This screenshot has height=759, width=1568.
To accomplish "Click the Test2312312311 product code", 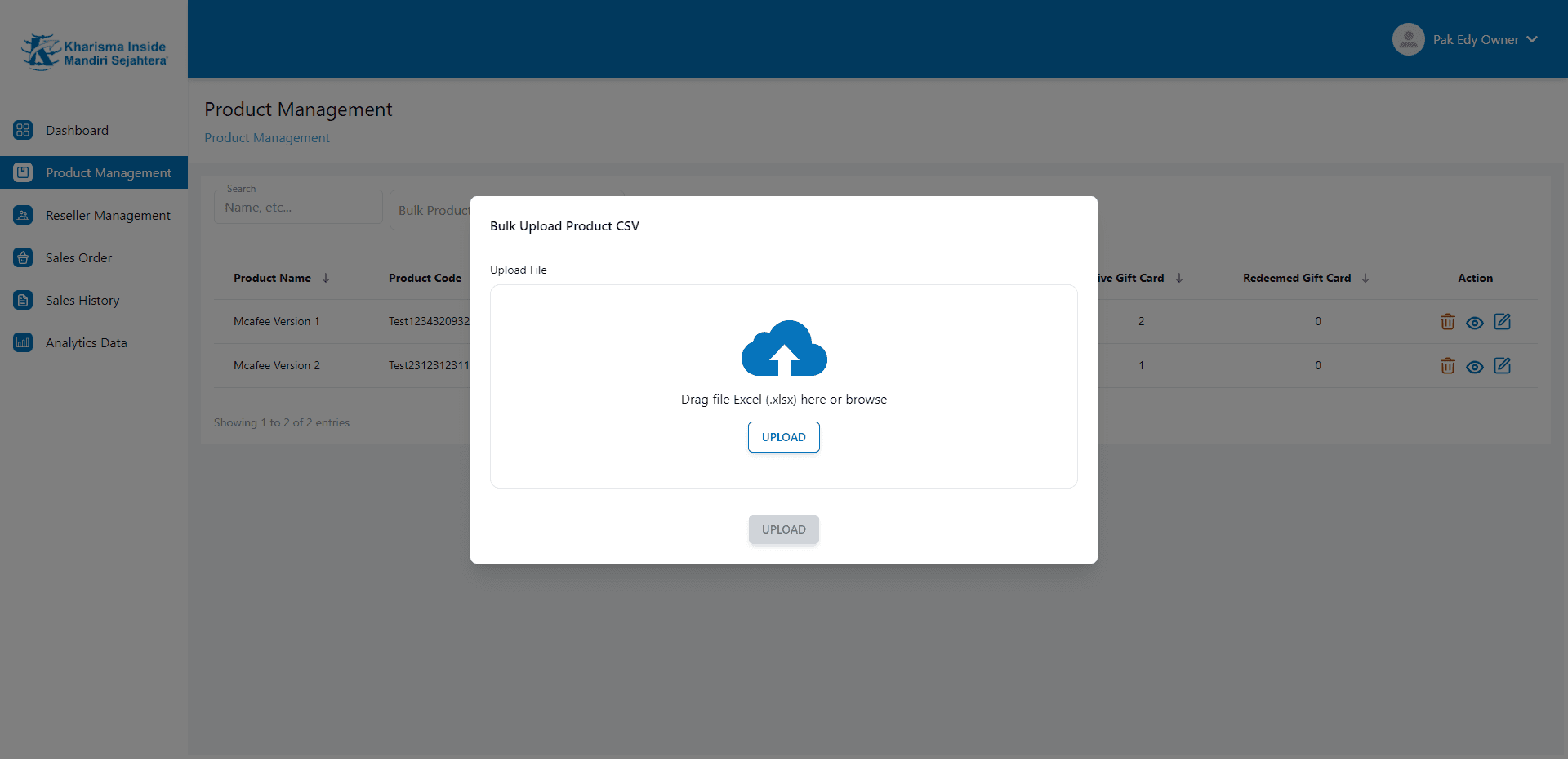I will pos(429,365).
